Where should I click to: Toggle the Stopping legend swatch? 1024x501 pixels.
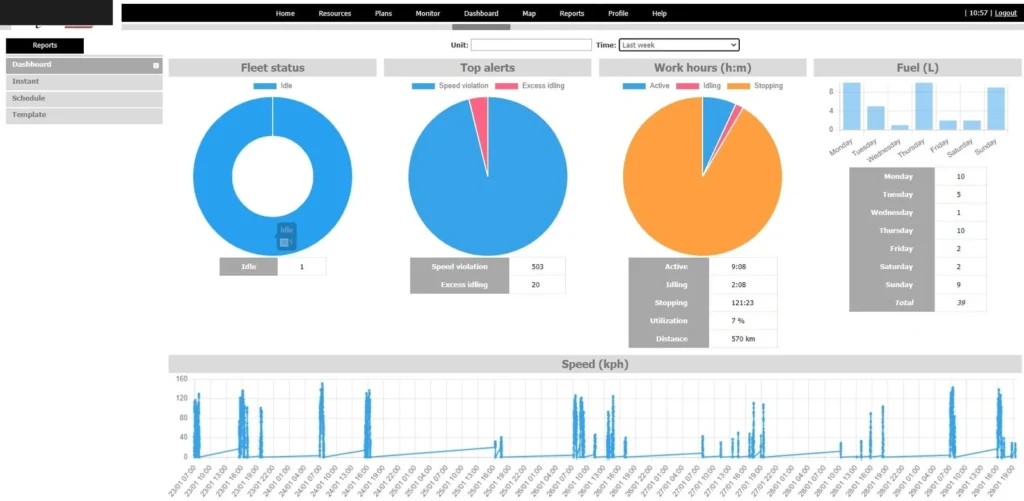click(x=739, y=86)
